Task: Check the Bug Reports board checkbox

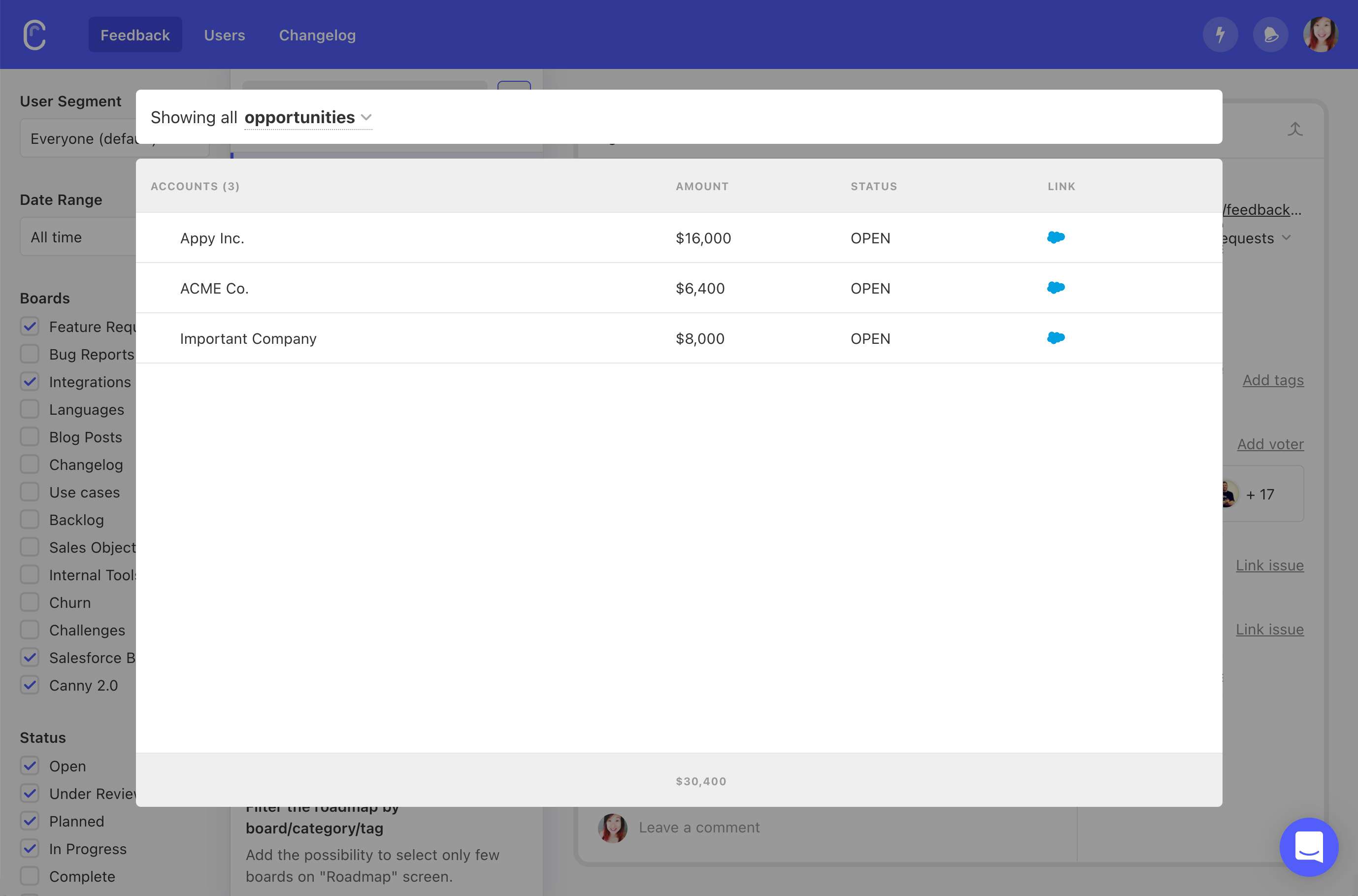Action: click(30, 354)
